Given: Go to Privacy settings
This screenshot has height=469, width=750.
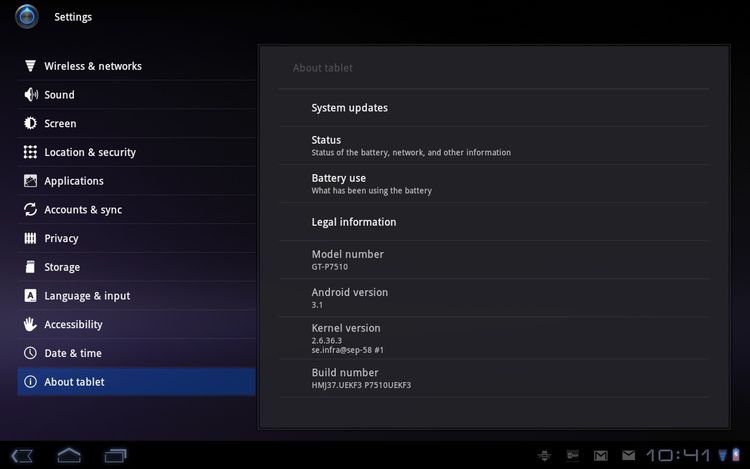Looking at the screenshot, I should (61, 239).
